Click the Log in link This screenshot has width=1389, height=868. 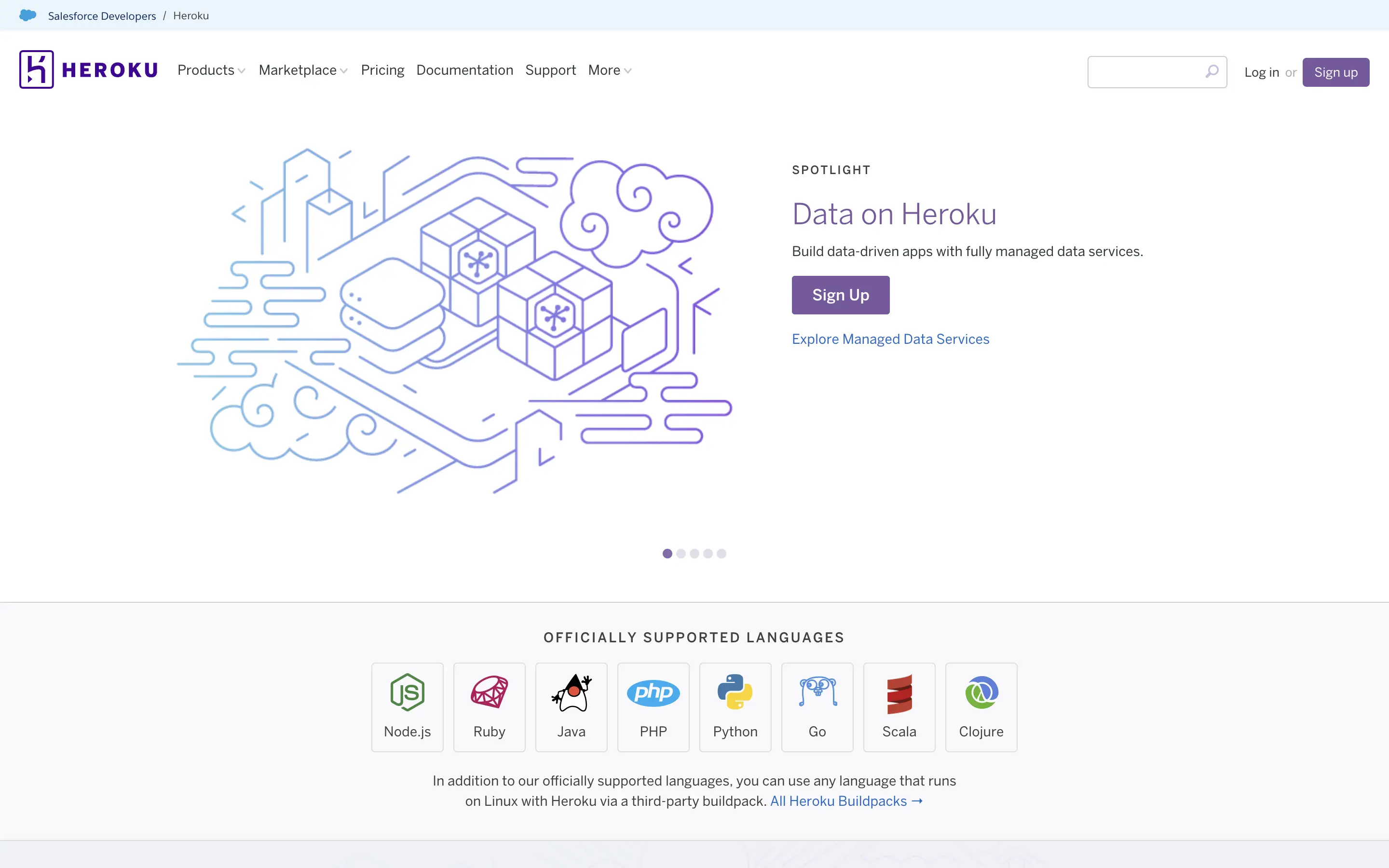[x=1262, y=72]
